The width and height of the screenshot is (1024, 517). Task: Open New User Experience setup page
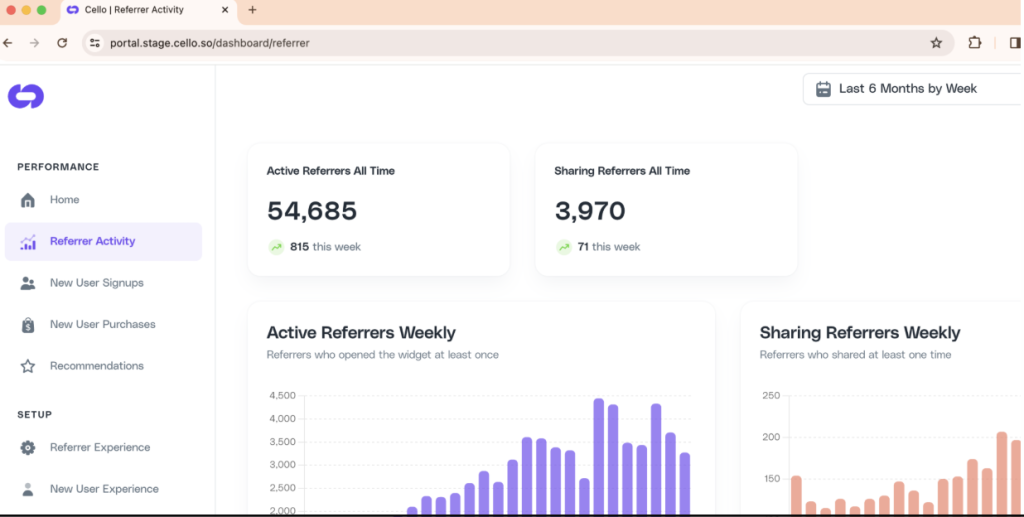103,490
